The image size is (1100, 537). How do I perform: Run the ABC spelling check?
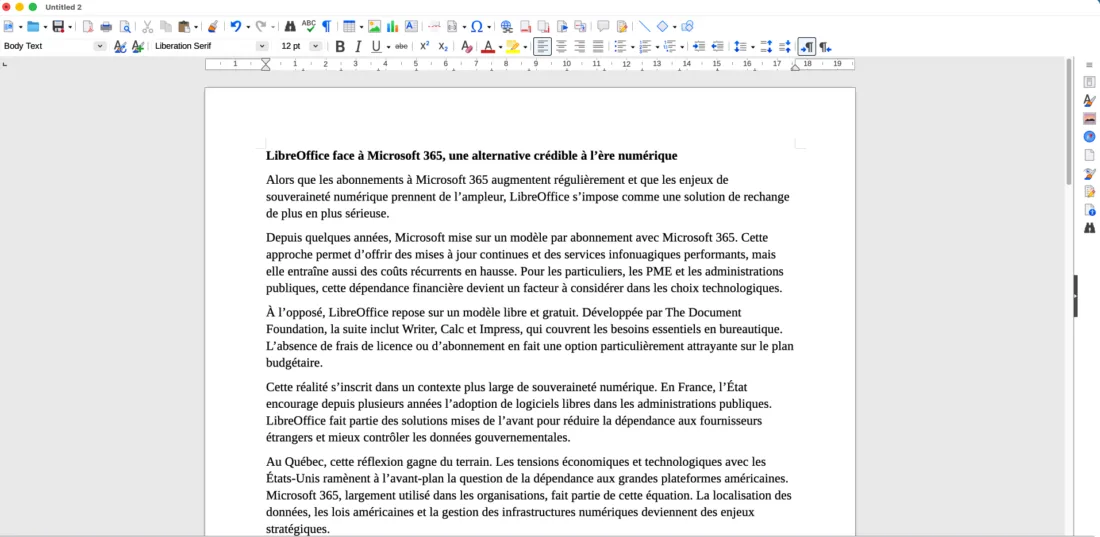pos(309,27)
